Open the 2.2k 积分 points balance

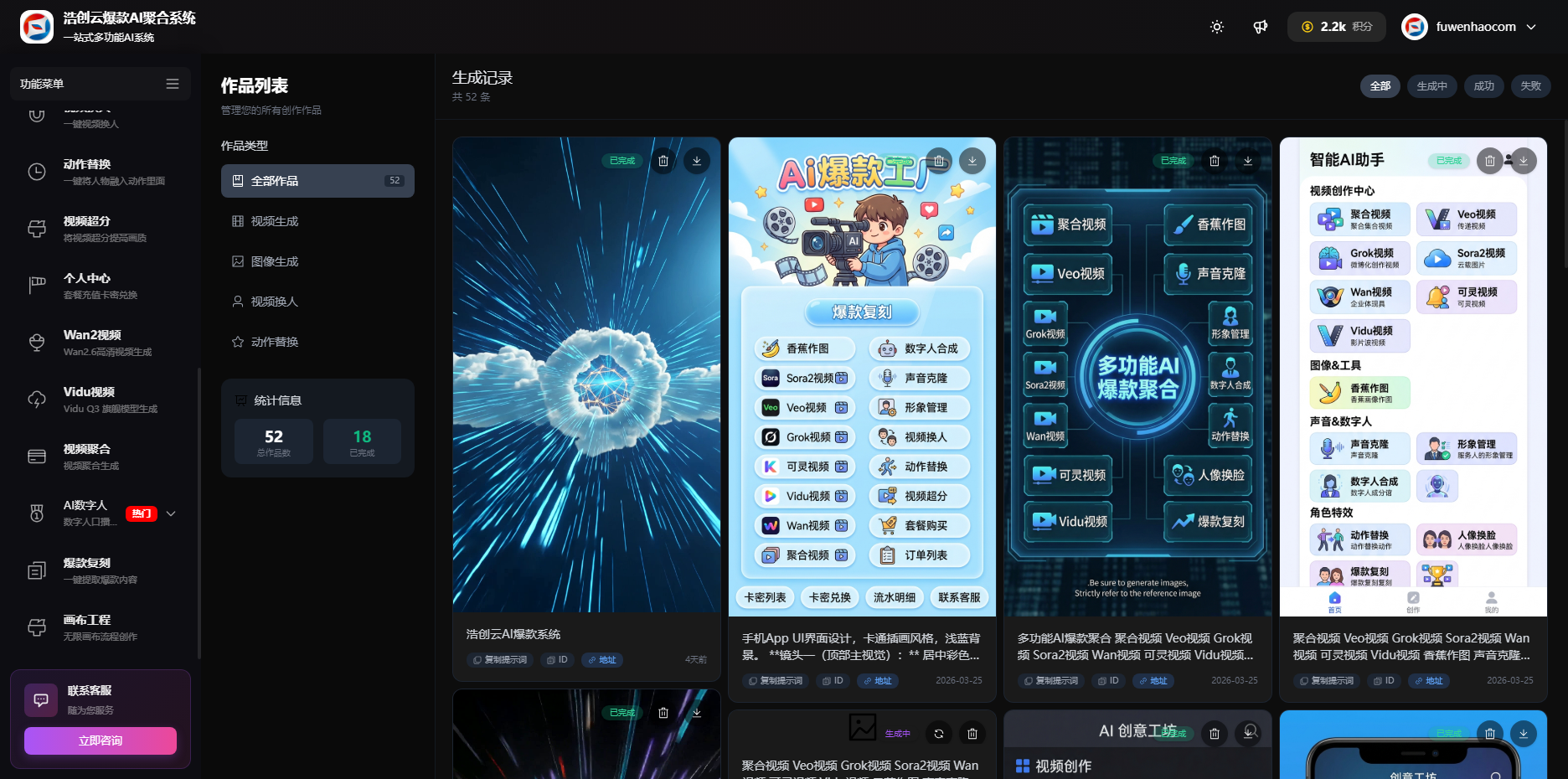[1337, 27]
